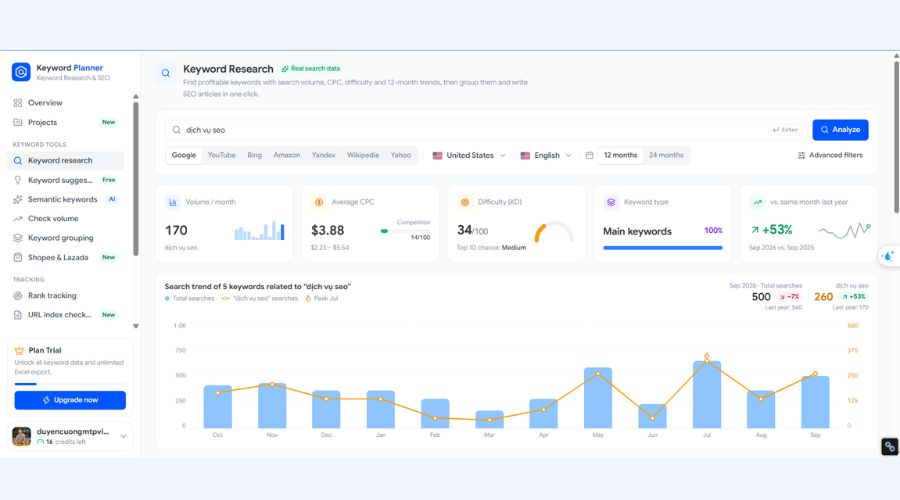Click the Average CPC coin icon

point(319,202)
